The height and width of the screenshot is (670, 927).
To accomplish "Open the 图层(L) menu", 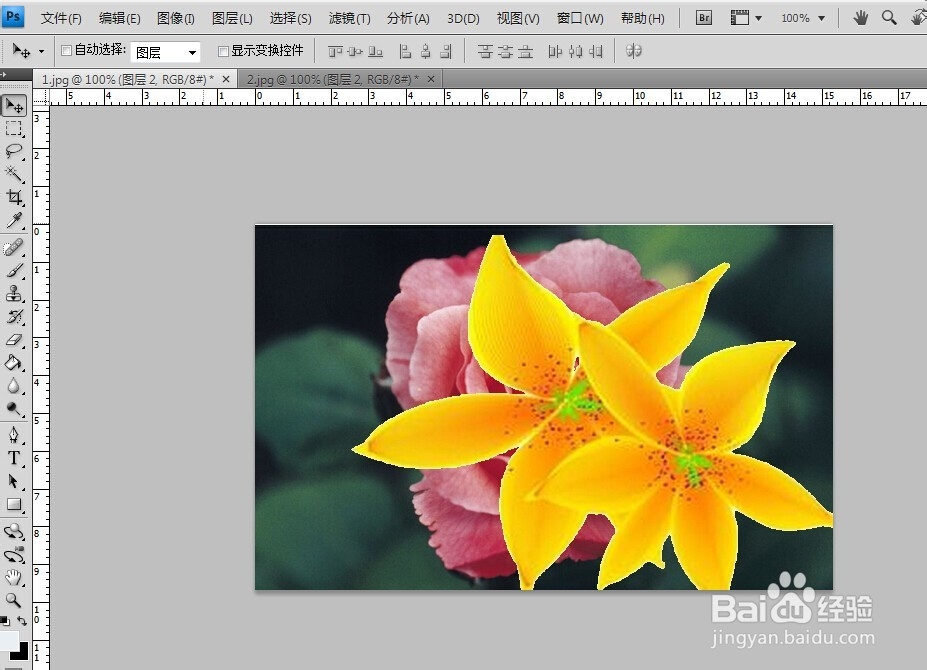I will (232, 18).
